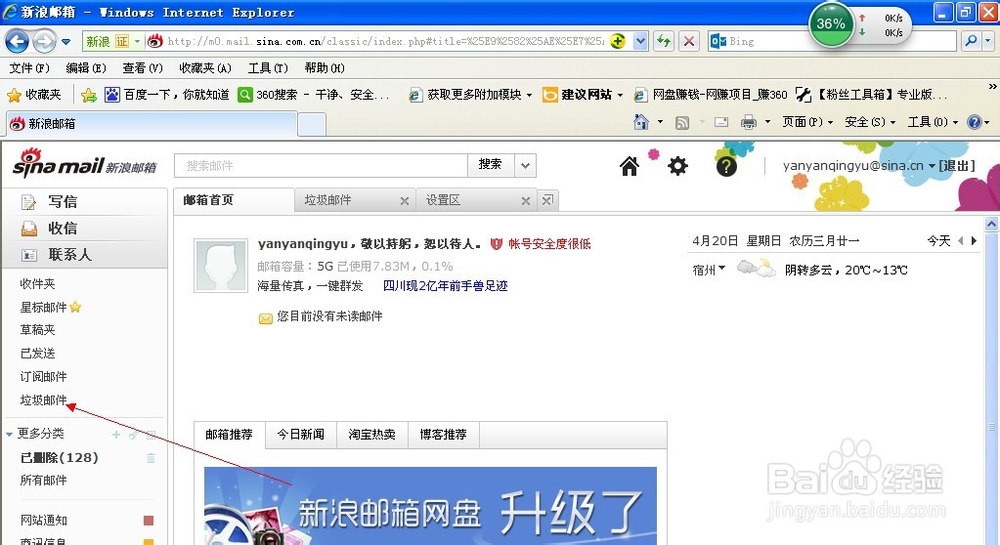The height and width of the screenshot is (545, 1000).
Task: Click the Bing search magnifier icon
Action: click(971, 41)
